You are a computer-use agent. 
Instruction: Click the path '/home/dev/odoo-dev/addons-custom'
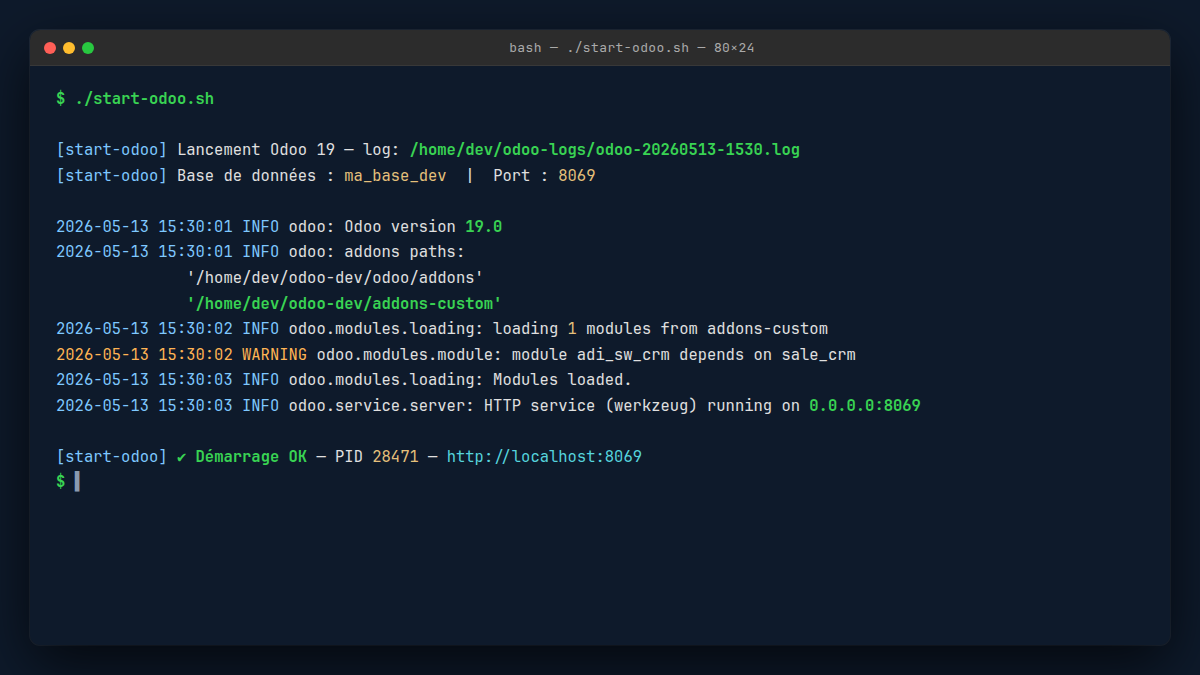click(x=344, y=303)
